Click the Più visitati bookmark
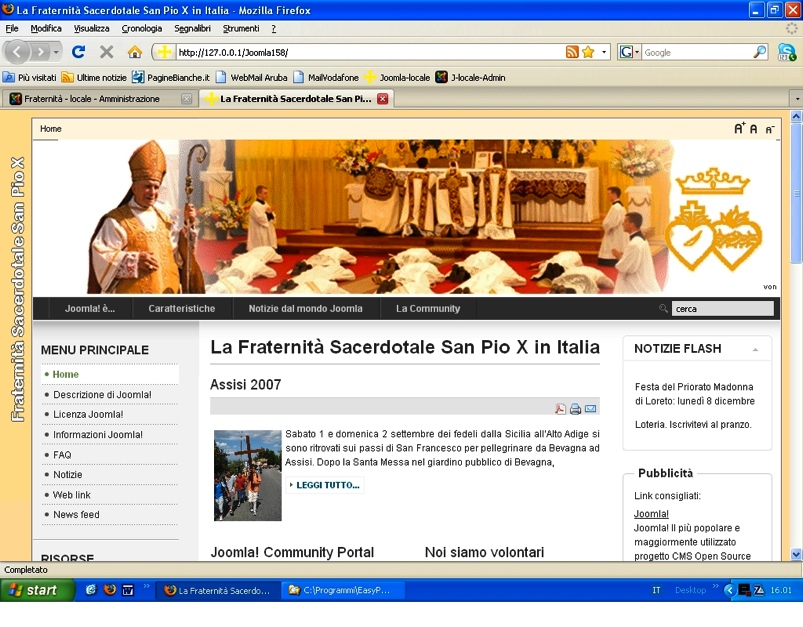This screenshot has height=627, width=803. (x=30, y=77)
